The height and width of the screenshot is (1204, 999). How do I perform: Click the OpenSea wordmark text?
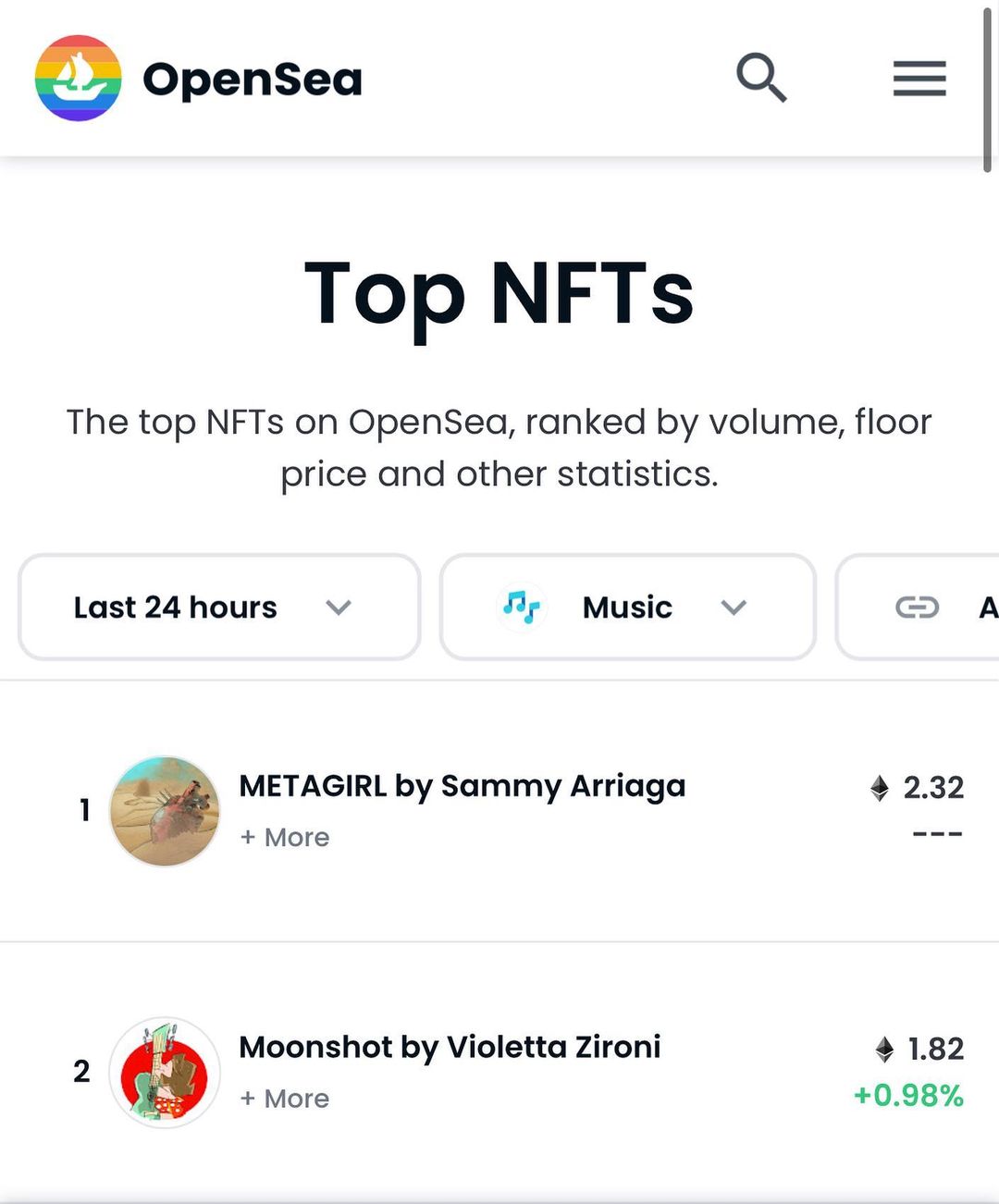[253, 80]
